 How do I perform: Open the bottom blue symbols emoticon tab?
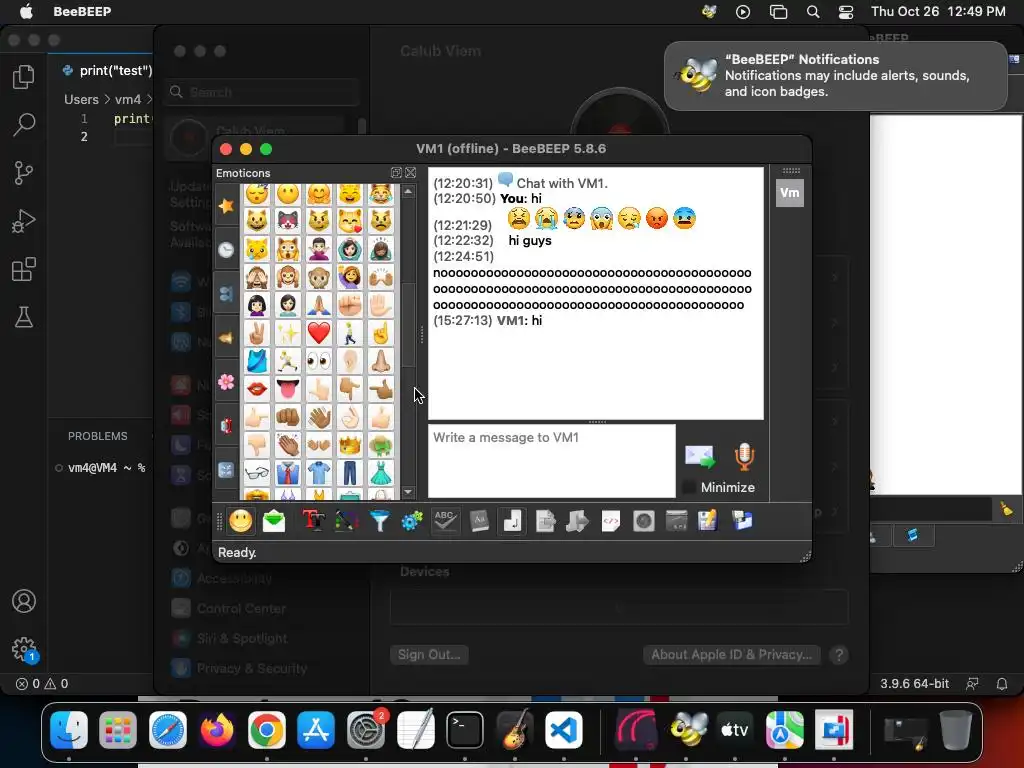point(226,470)
